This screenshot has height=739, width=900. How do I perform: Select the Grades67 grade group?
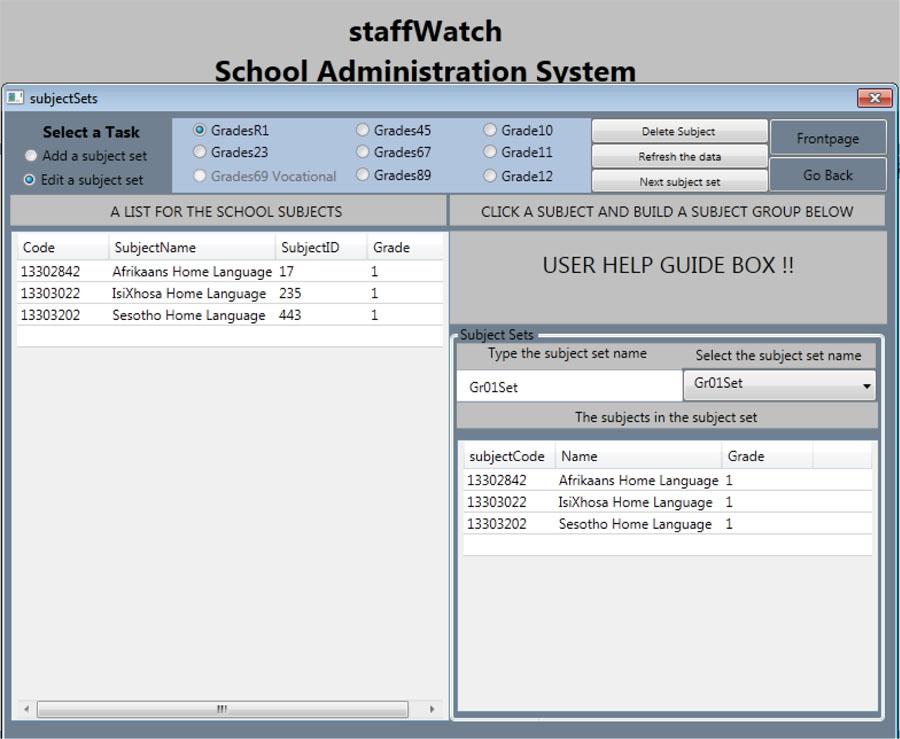[x=361, y=152]
